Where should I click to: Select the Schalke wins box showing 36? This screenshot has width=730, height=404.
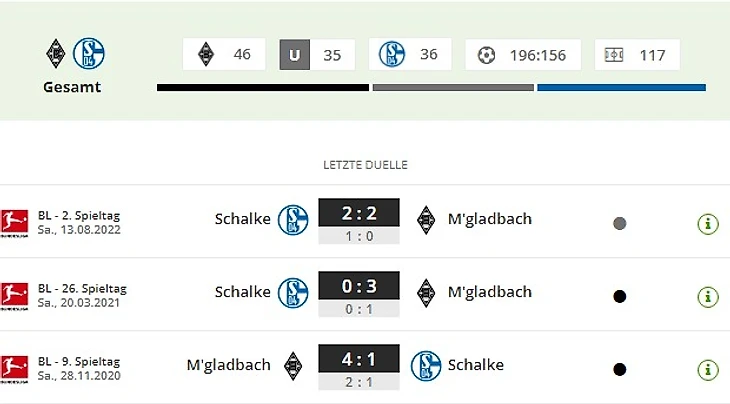click(409, 55)
